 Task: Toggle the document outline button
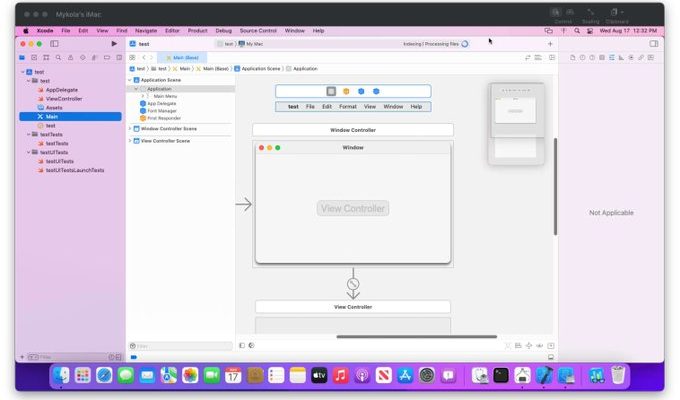click(242, 346)
